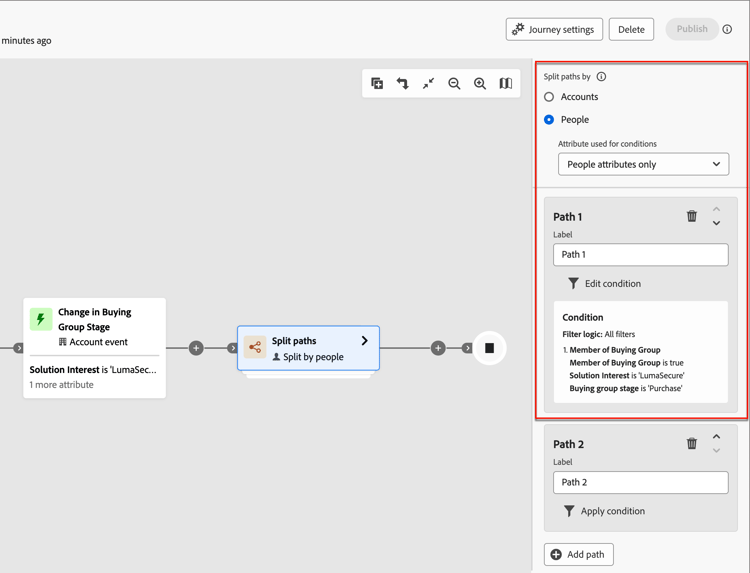
Task: Click the rotate layout arrows icon in toolbar
Action: [403, 84]
